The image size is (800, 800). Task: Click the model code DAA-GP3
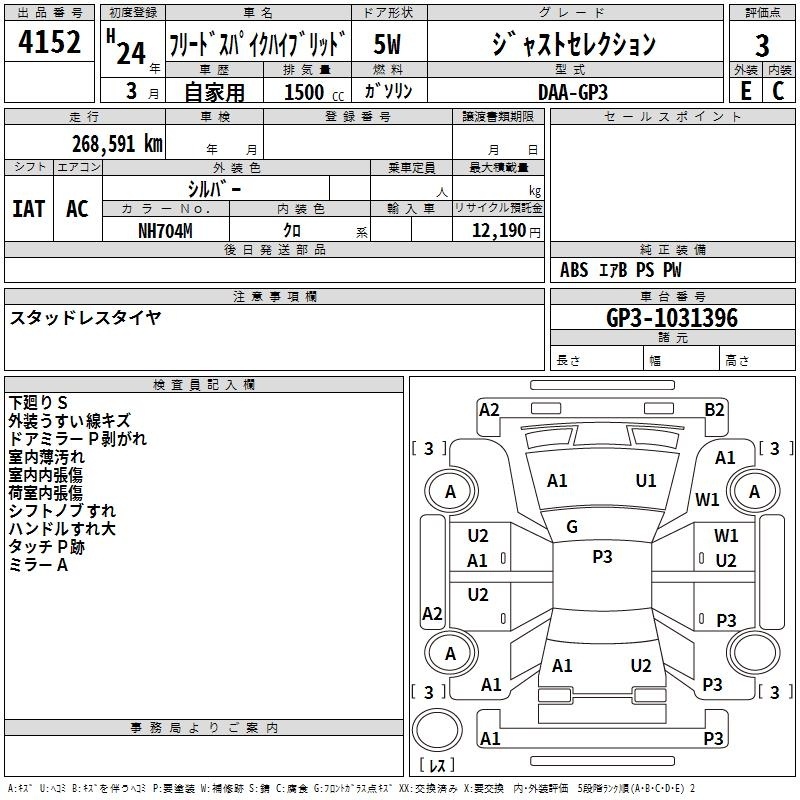[x=572, y=91]
